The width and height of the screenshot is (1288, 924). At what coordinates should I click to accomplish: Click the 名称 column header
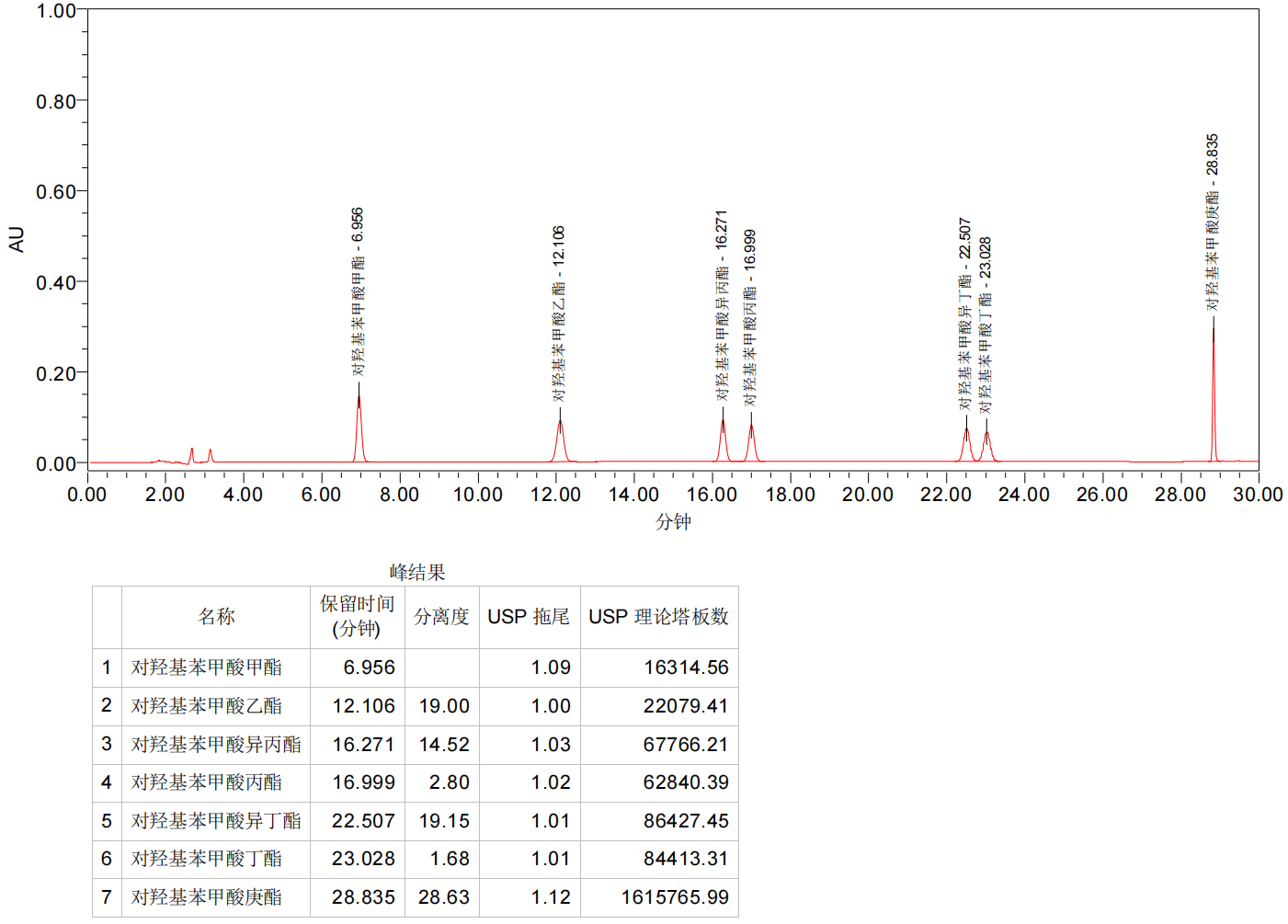click(x=216, y=617)
